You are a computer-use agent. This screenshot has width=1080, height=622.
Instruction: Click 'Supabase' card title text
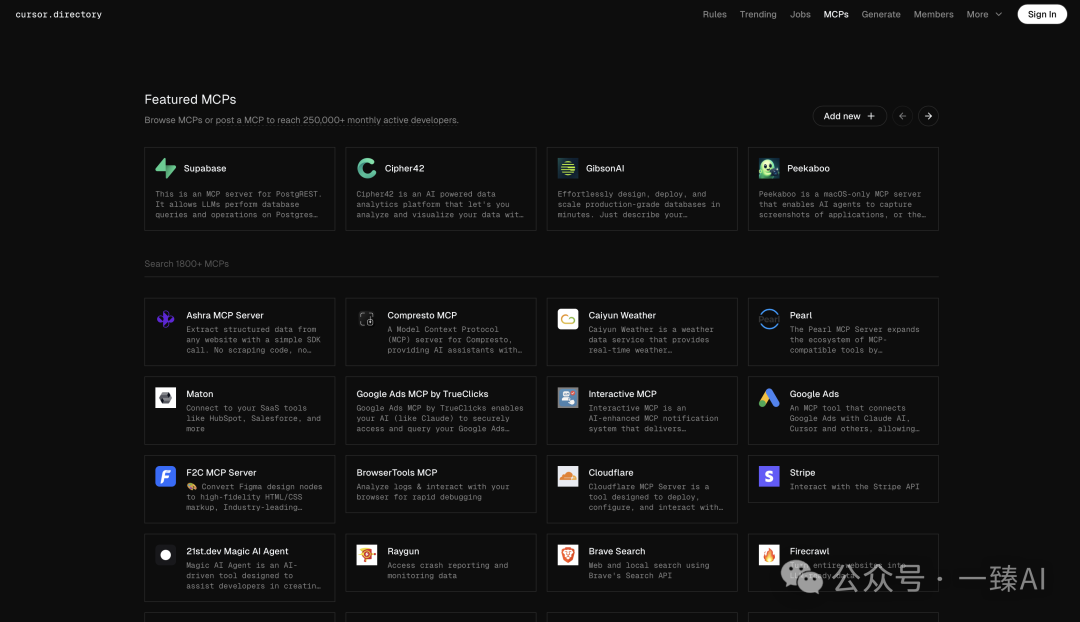coord(205,168)
